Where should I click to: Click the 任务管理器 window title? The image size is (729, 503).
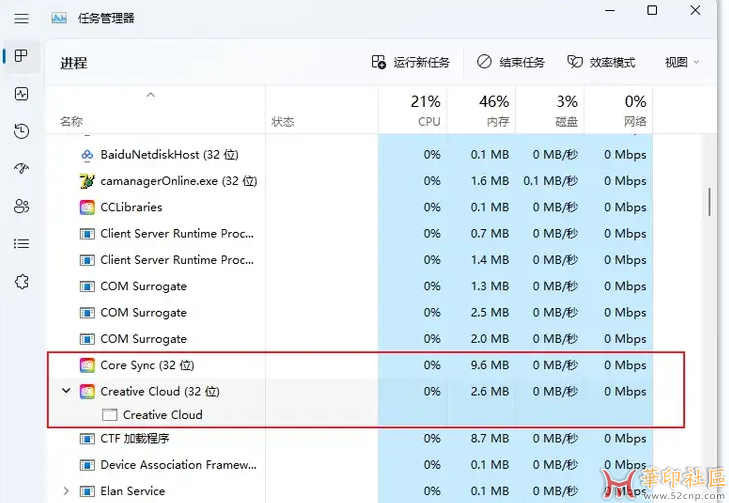(106, 18)
